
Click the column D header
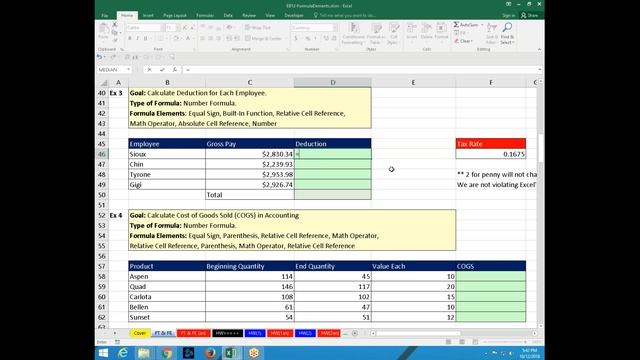[x=333, y=82]
